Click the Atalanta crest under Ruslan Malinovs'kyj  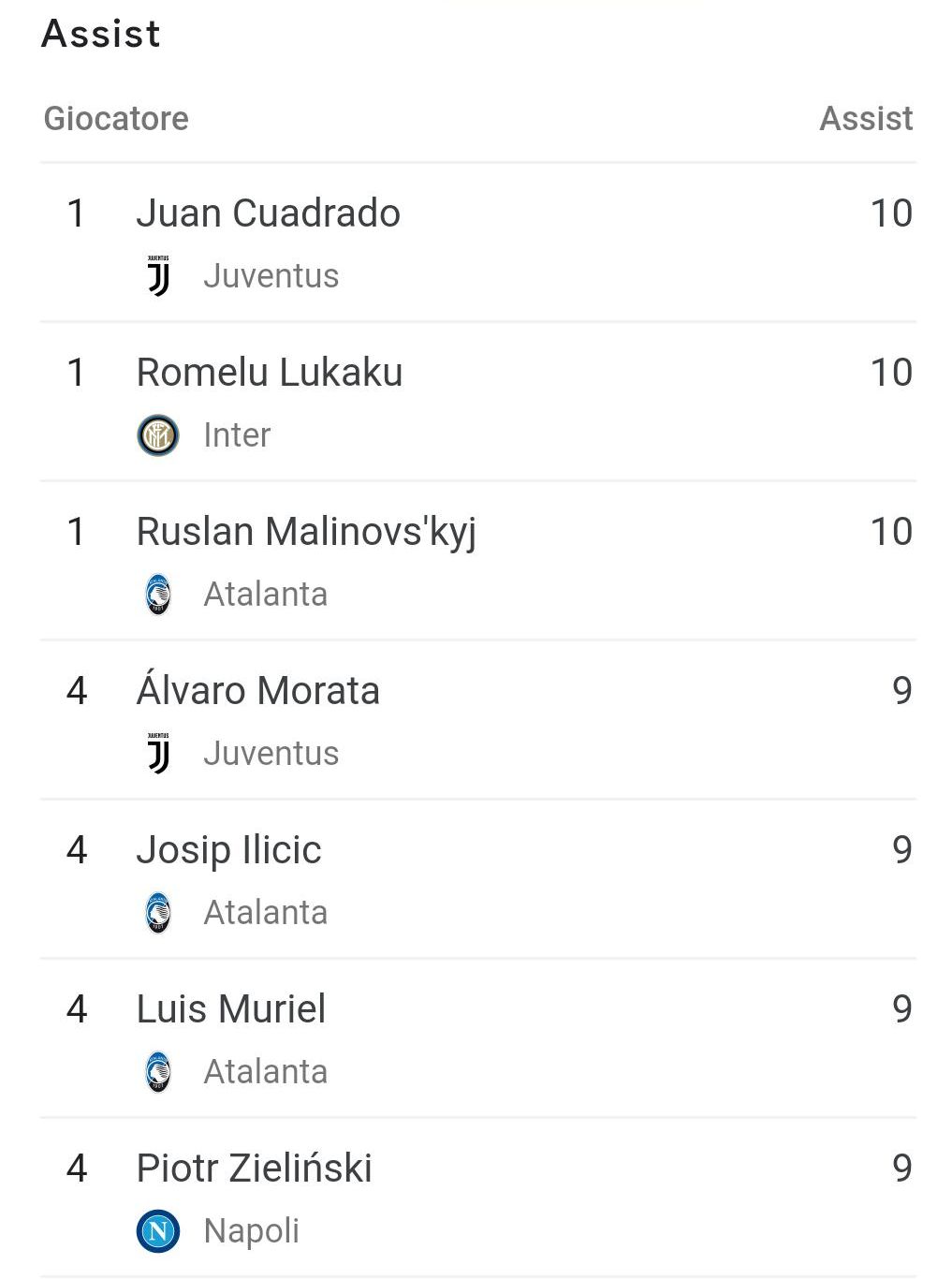pyautogui.click(x=158, y=595)
